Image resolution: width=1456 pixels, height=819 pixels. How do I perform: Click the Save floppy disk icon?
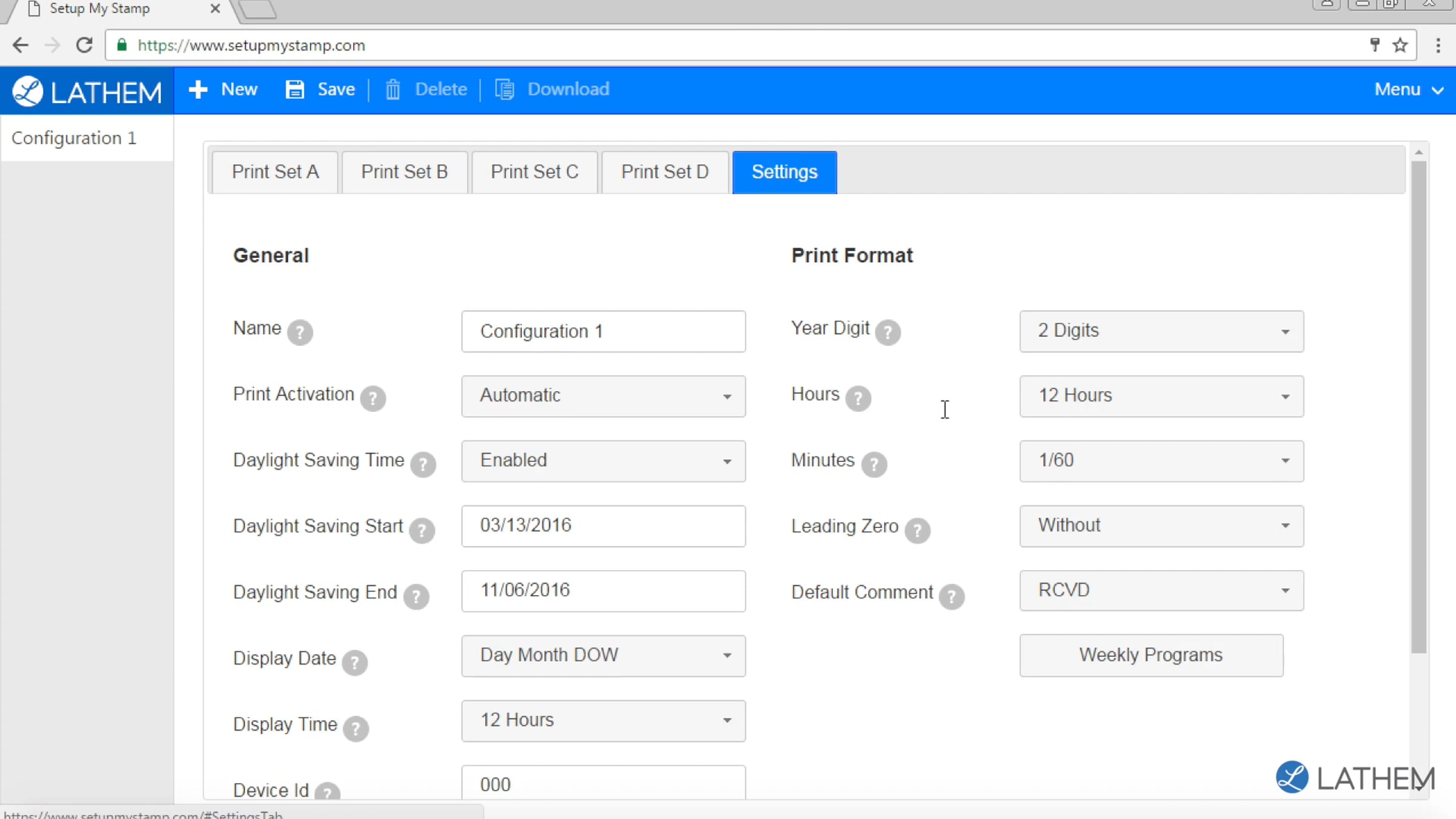(x=295, y=89)
